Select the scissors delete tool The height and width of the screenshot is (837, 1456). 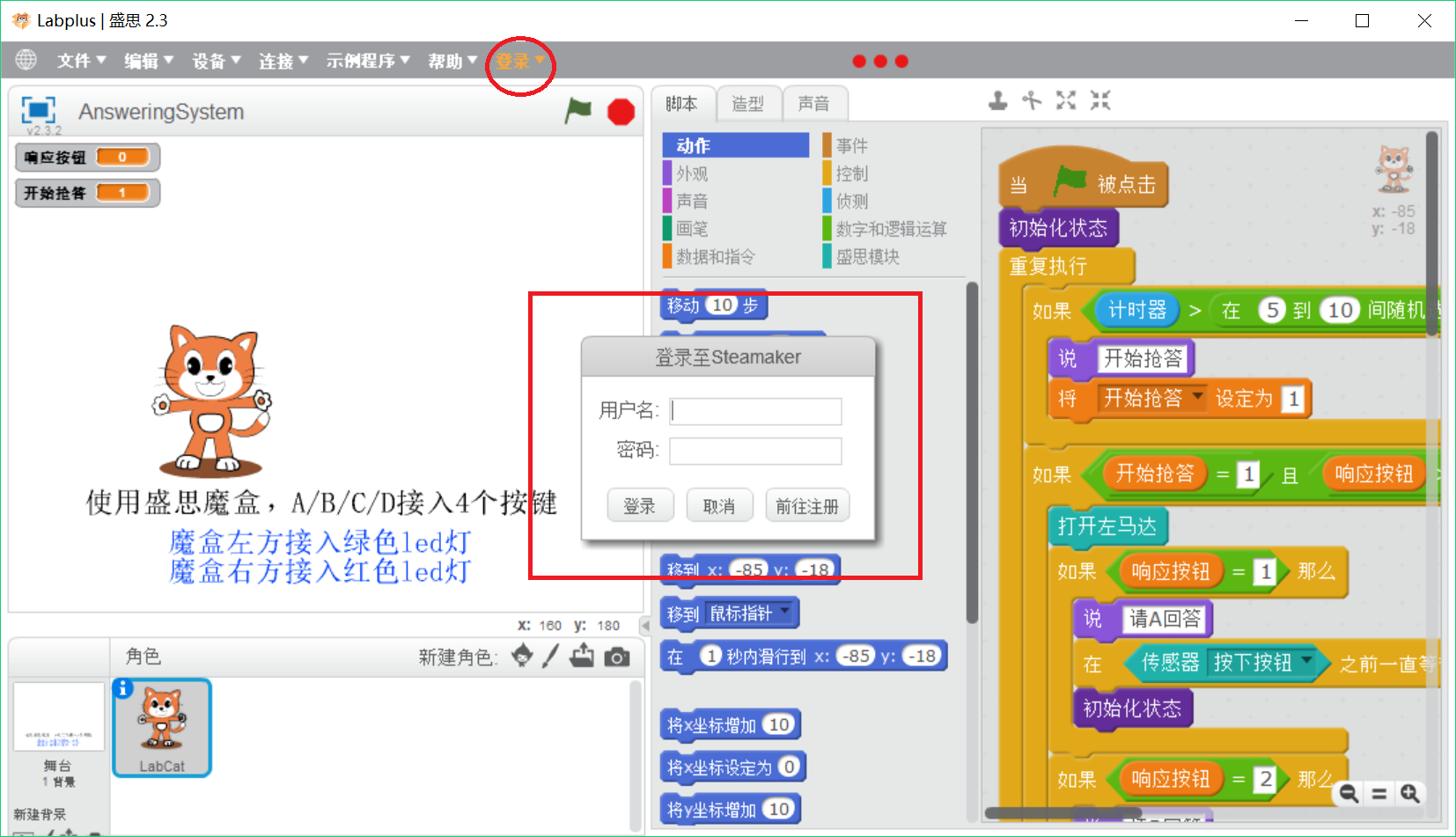1032,100
